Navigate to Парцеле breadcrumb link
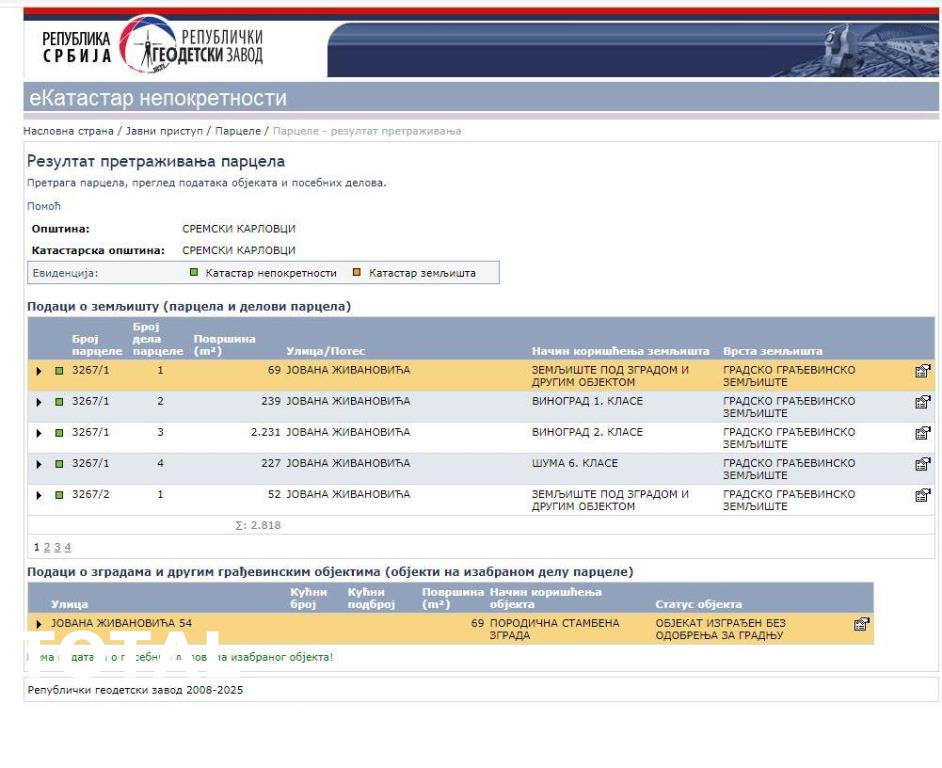 pos(238,131)
